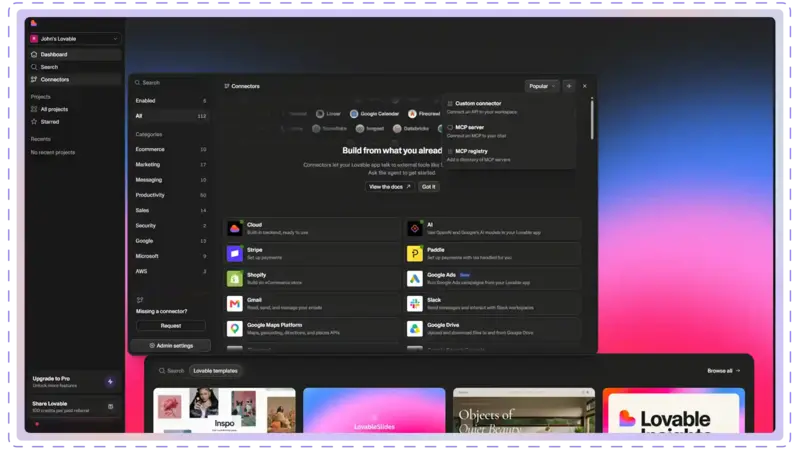800x450 pixels.
Task: Open the AI connector icon
Action: click(x=415, y=229)
